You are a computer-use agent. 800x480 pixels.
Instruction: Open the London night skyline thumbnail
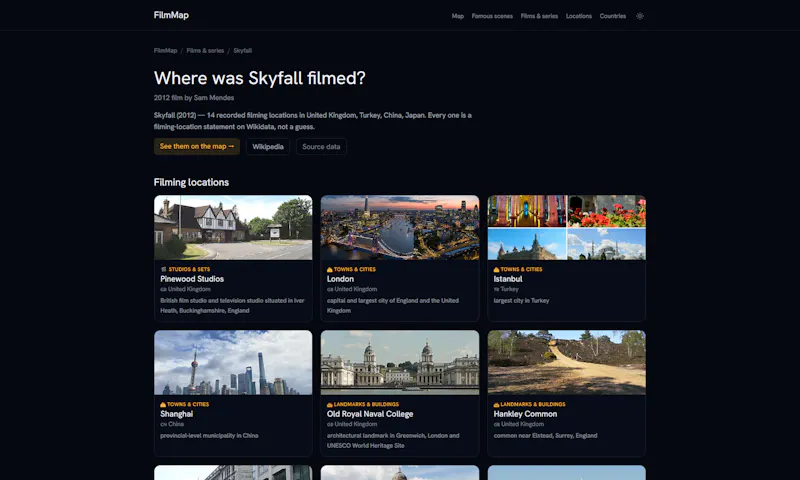point(400,228)
